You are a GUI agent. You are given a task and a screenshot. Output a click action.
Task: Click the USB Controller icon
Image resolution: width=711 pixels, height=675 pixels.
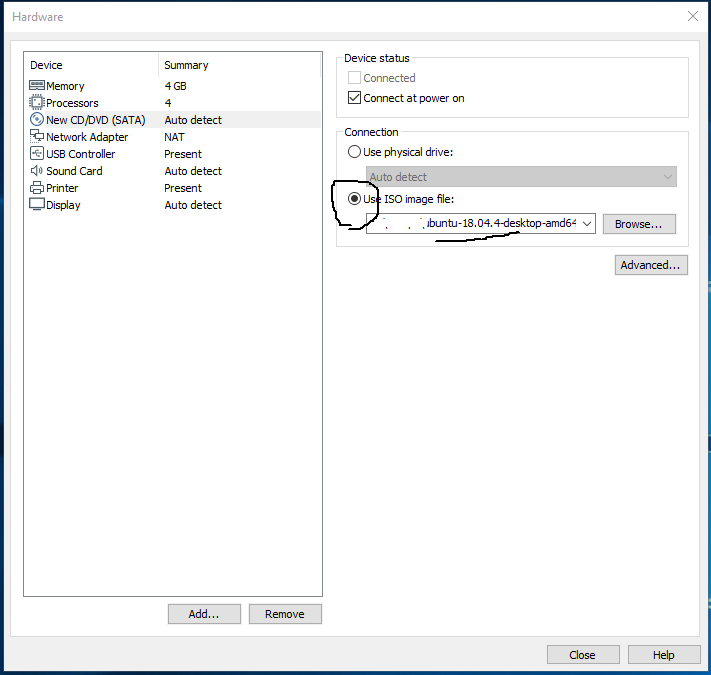coord(37,154)
